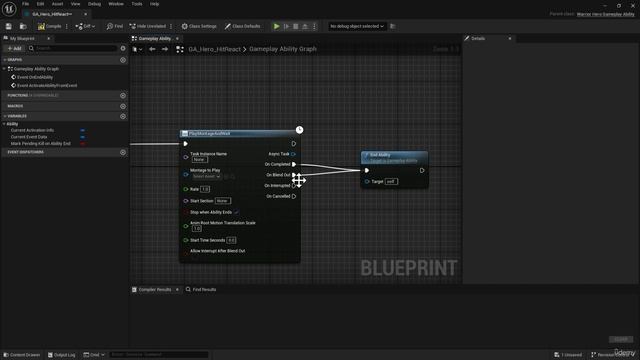Switch to the Gameplay Ability graph tab
Screen dimensions: 640x360
click(x=154, y=38)
